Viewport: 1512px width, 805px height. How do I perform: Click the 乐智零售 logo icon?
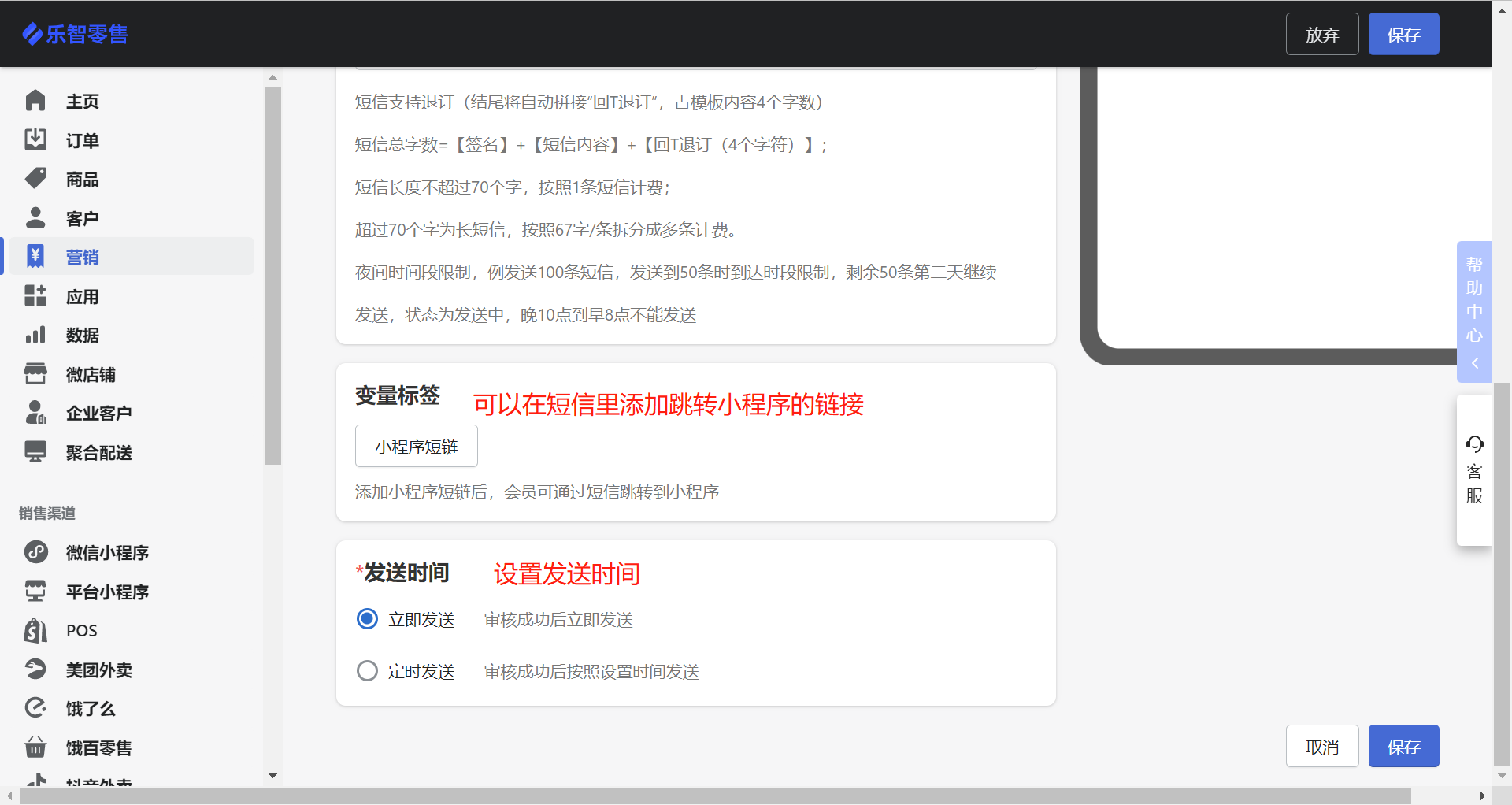click(x=32, y=34)
